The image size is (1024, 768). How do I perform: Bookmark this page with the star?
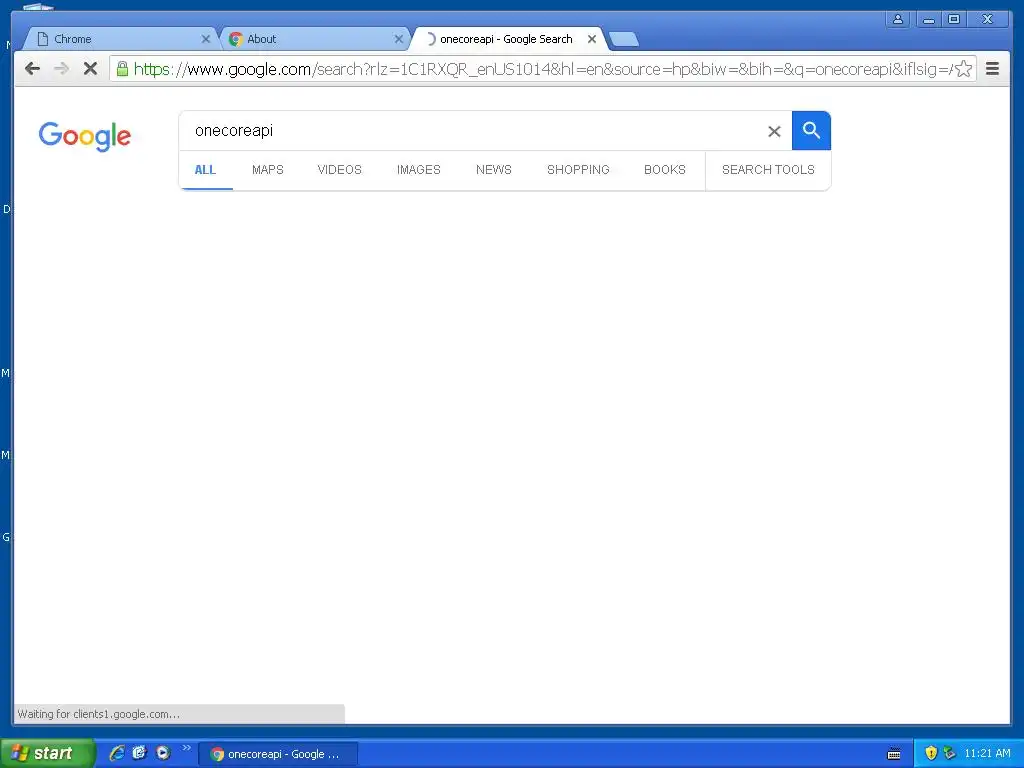(963, 69)
